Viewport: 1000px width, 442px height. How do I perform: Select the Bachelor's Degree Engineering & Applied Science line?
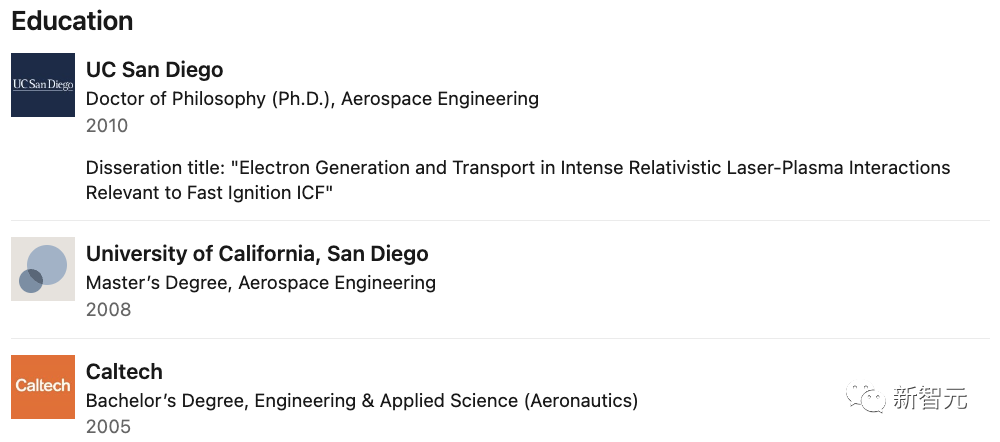[x=362, y=401]
